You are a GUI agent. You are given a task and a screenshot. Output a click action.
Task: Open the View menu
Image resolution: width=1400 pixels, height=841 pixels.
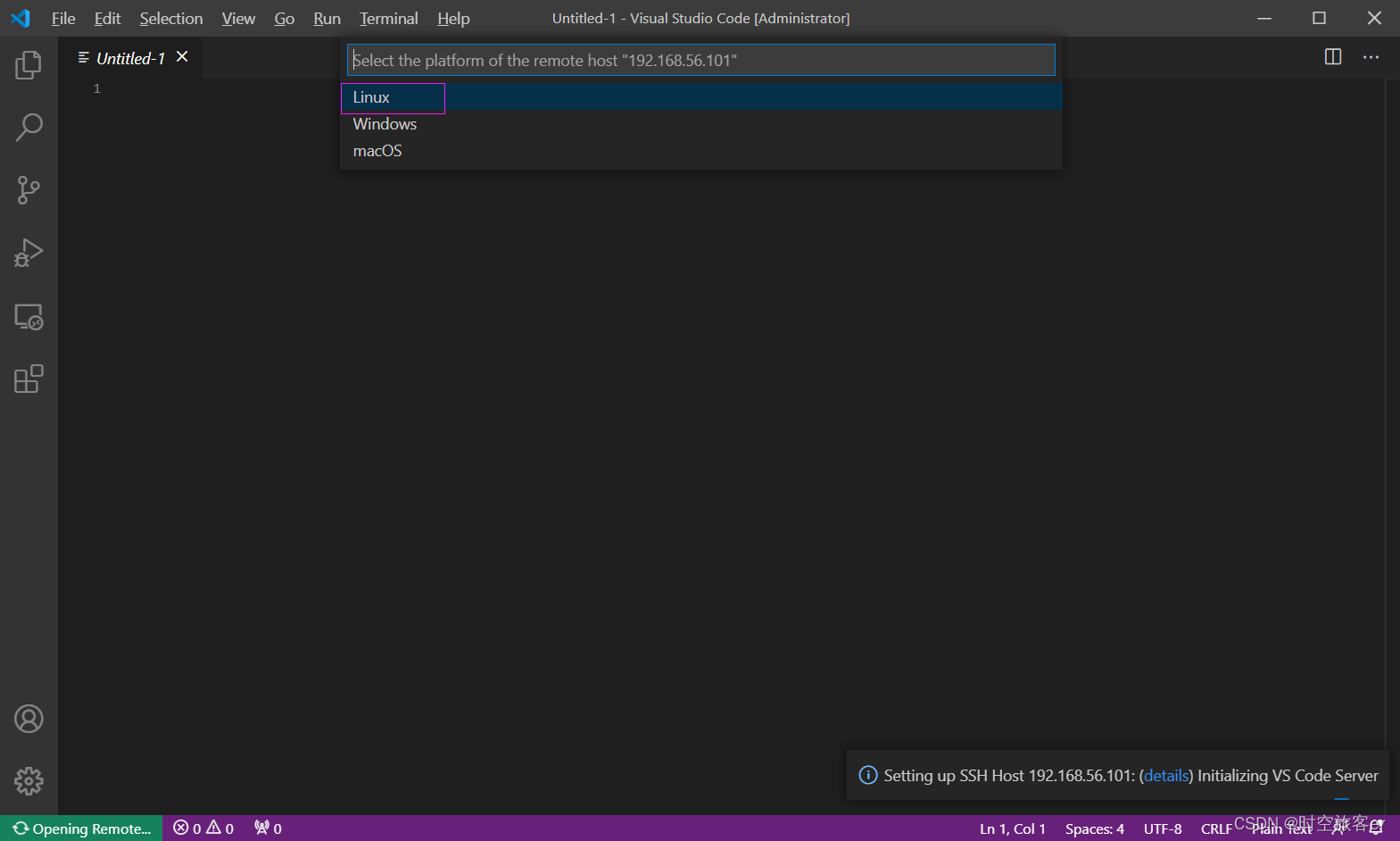pyautogui.click(x=238, y=19)
